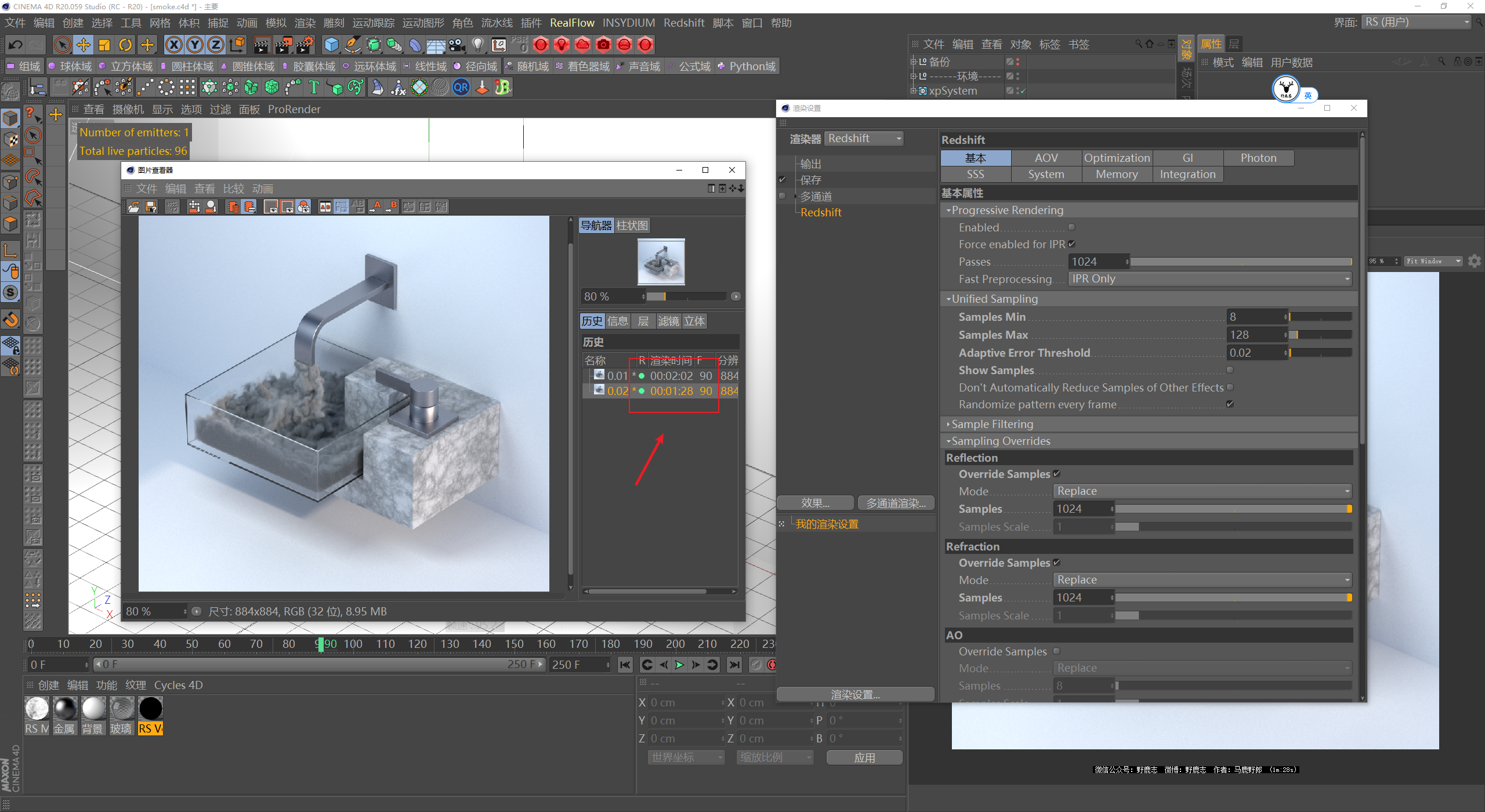Enable the Show Samples checkbox

pos(1230,370)
